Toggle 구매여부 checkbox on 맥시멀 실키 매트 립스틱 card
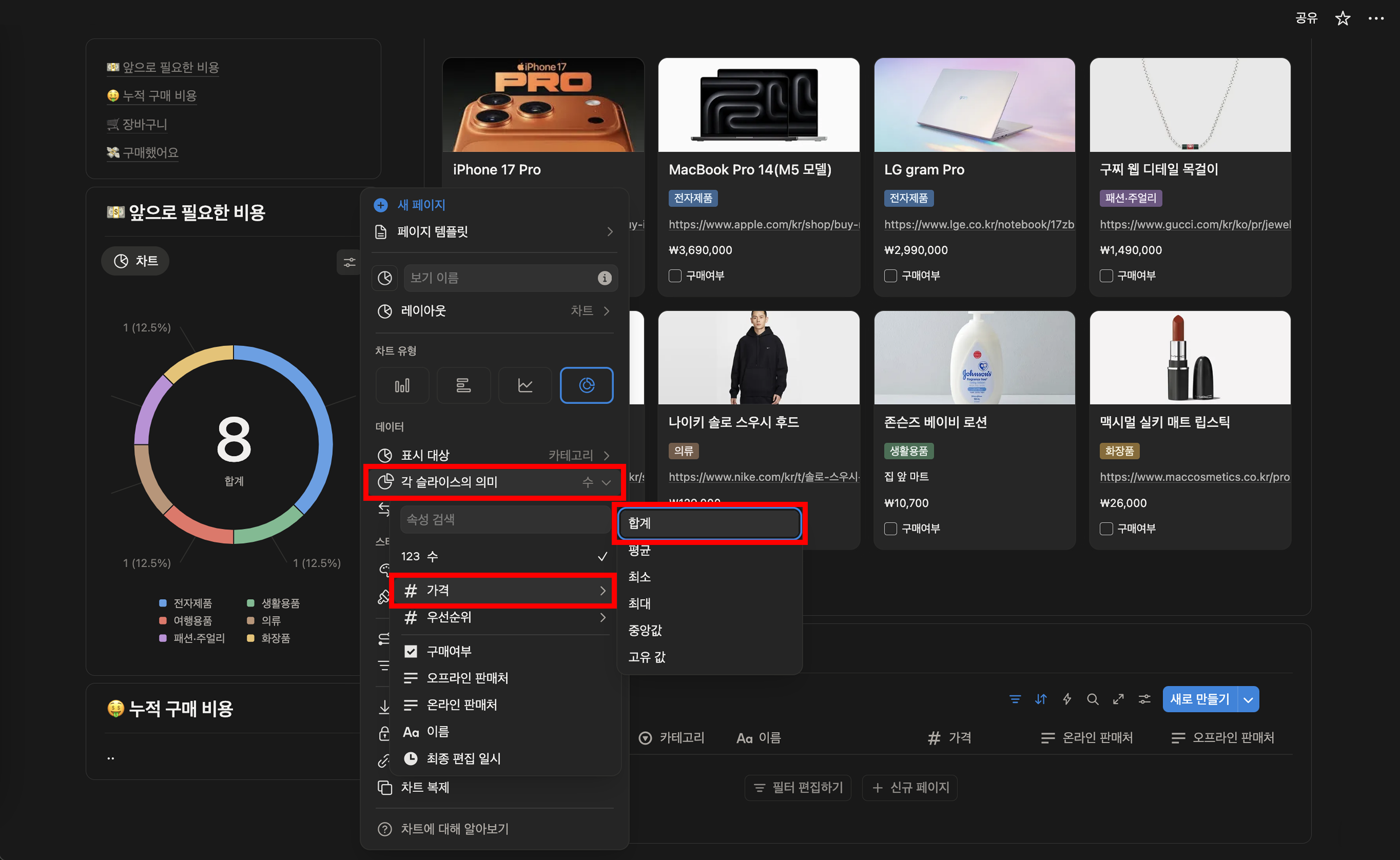Viewport: 1400px width, 860px height. 1106,529
